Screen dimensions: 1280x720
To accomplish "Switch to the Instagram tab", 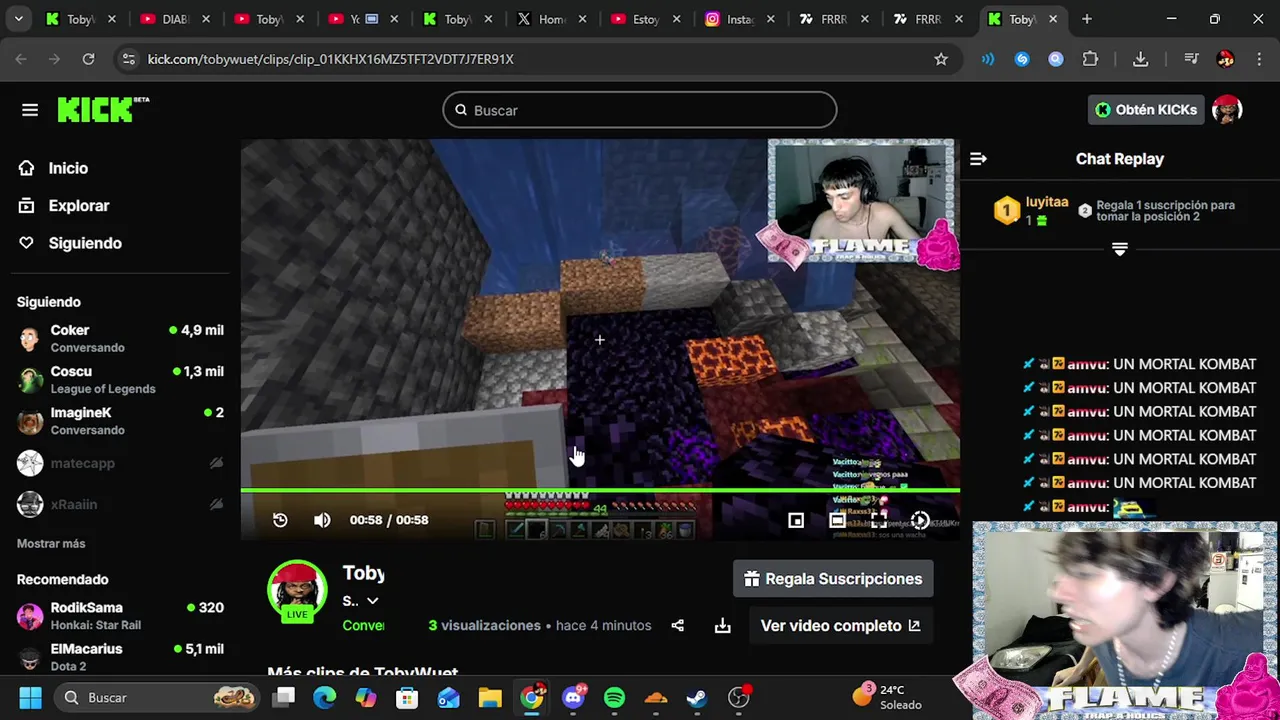I will [740, 19].
